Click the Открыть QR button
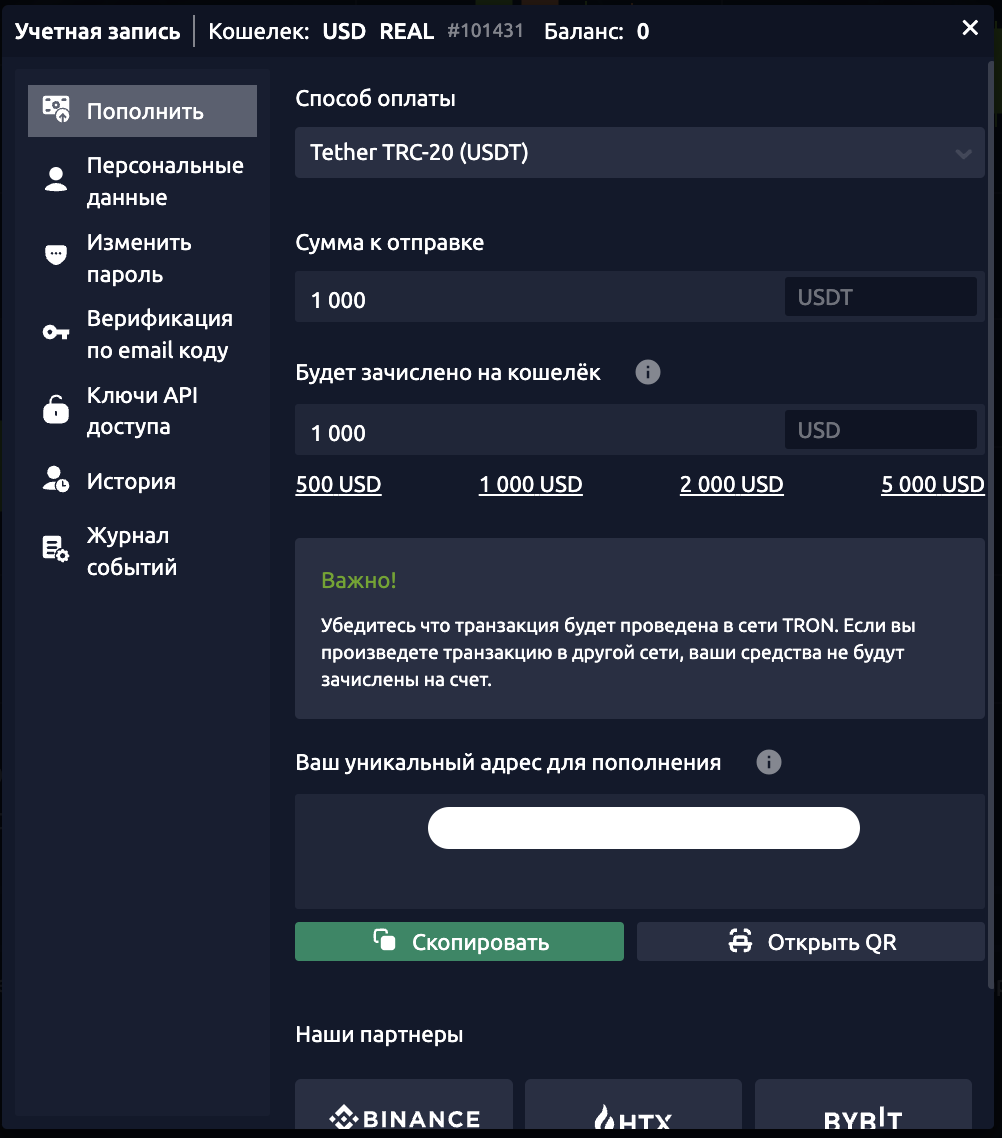The image size is (1002, 1138). (x=810, y=941)
